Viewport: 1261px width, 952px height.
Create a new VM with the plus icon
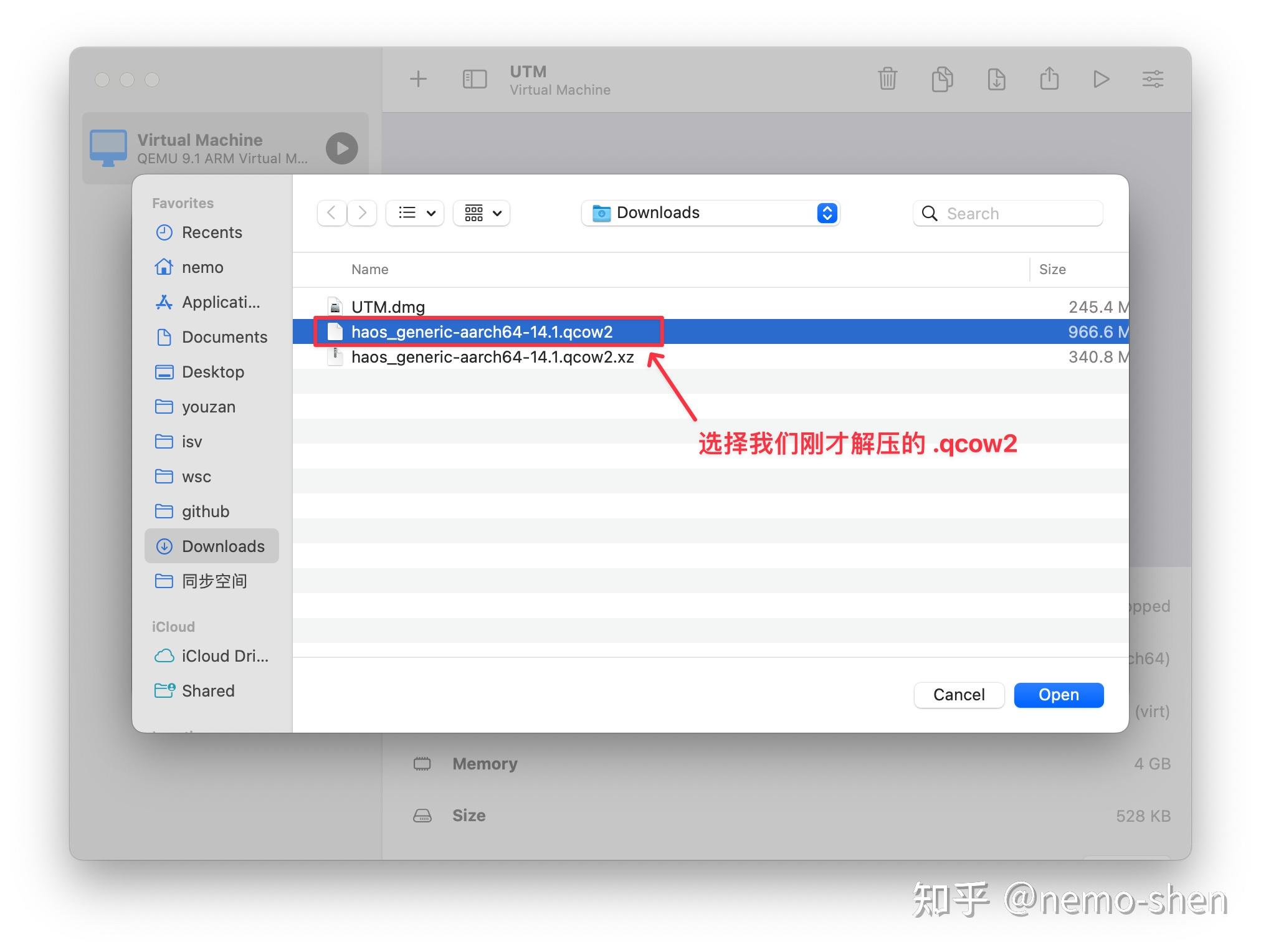[419, 79]
